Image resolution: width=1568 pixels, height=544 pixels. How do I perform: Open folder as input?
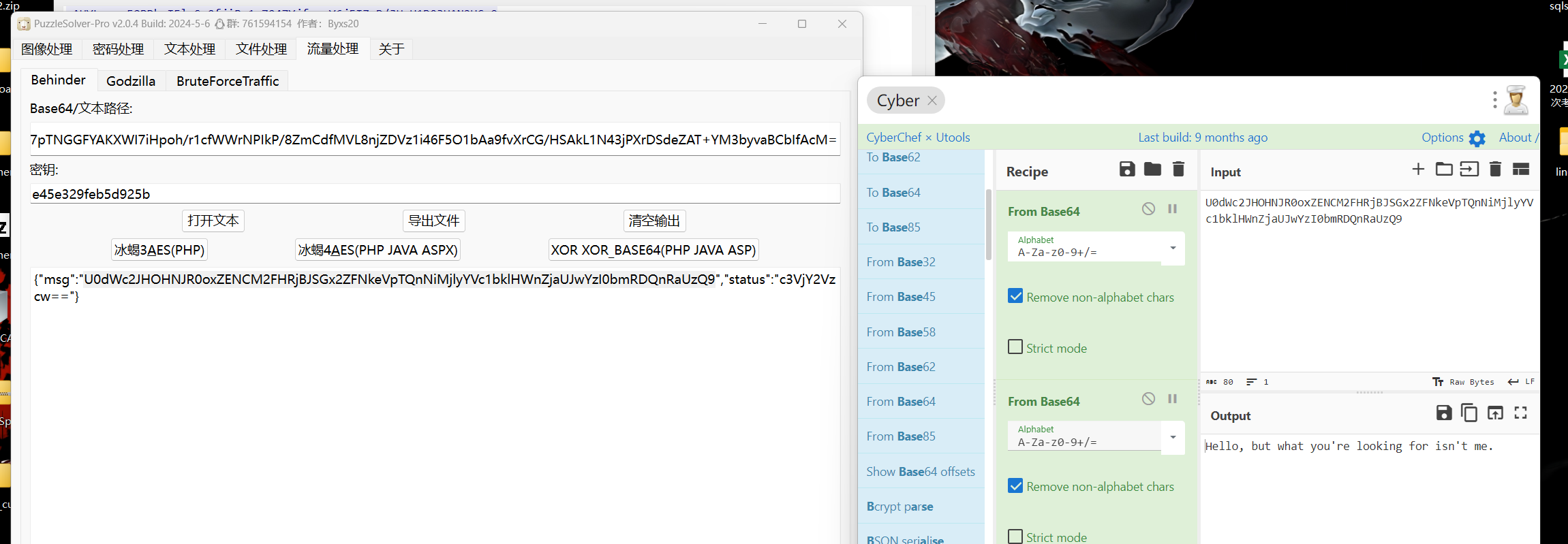point(1444,169)
